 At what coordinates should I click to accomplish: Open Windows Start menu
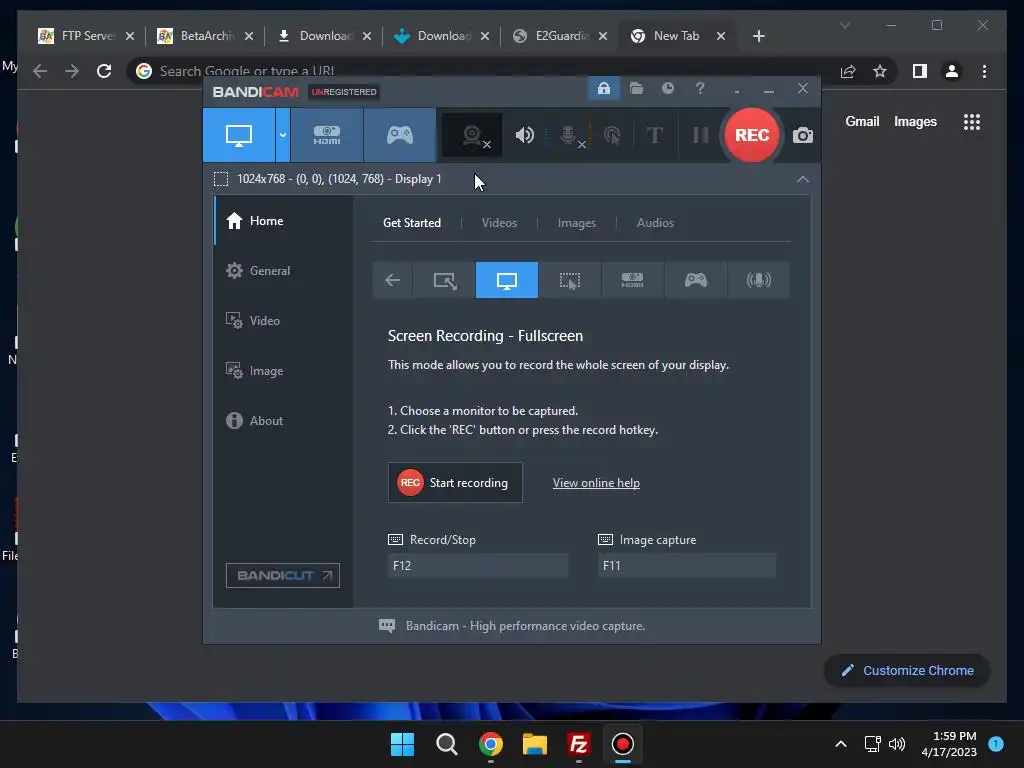tap(402, 744)
